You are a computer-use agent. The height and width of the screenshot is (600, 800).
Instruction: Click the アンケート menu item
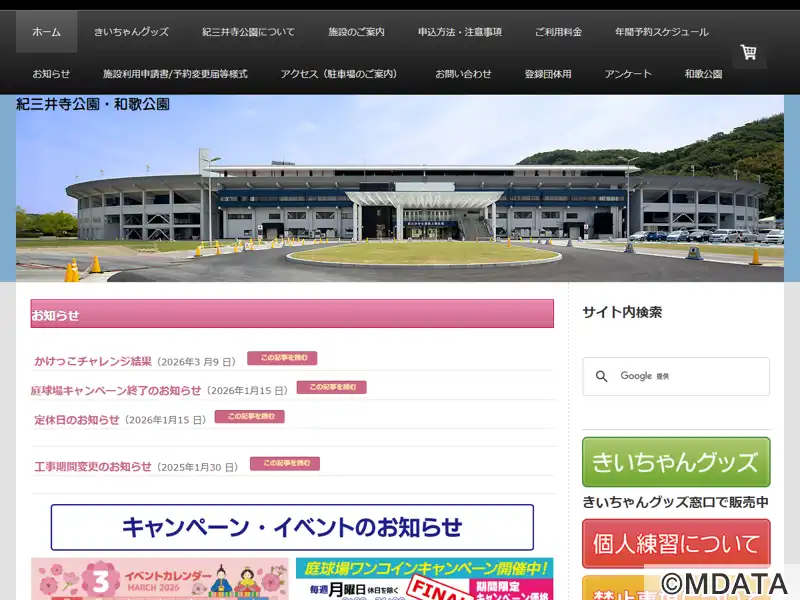628,74
